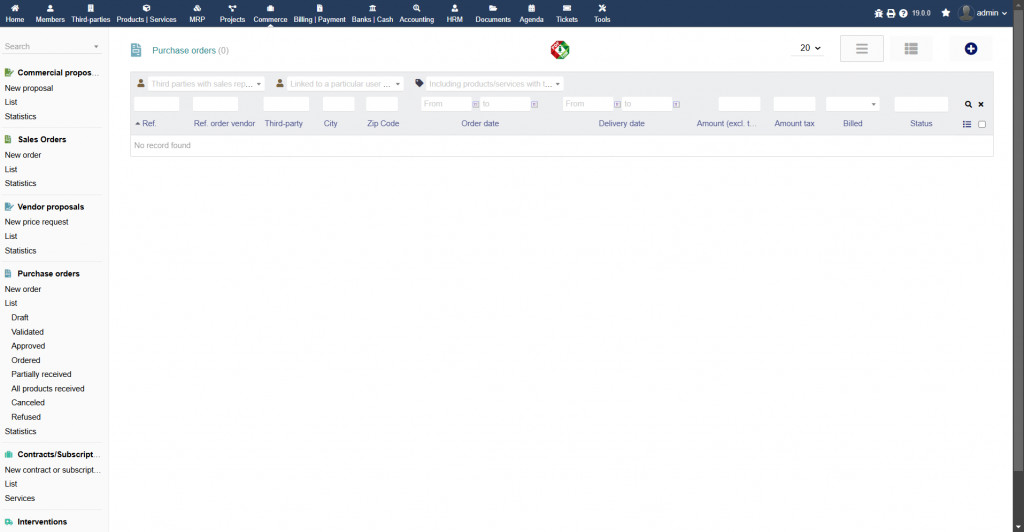The width and height of the screenshot is (1024, 532).
Task: Clear filters with the X icon
Action: click(x=981, y=104)
